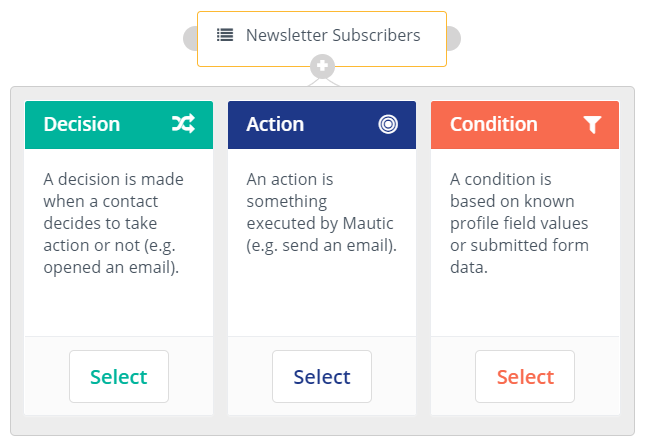The width and height of the screenshot is (646, 445).
Task: Click the Action description text
Action: click(317, 212)
